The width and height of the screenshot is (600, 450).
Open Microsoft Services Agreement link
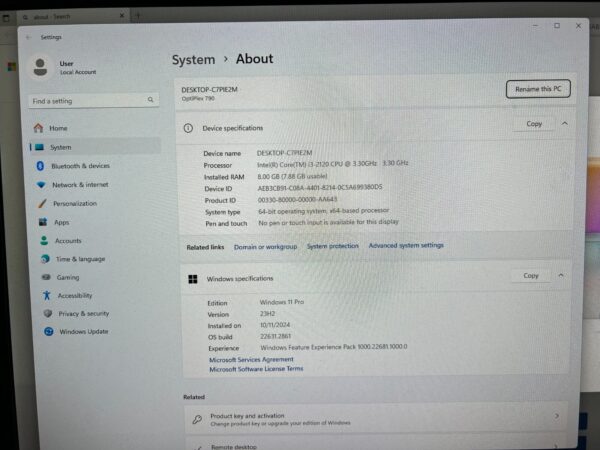[x=251, y=360]
